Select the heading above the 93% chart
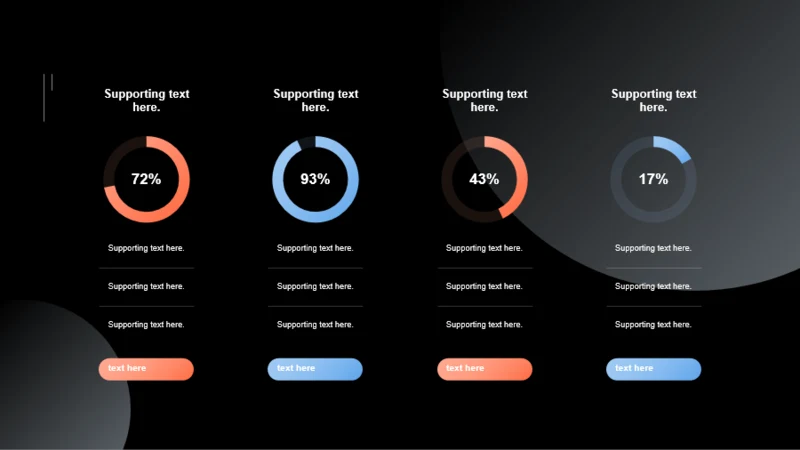 tap(315, 101)
